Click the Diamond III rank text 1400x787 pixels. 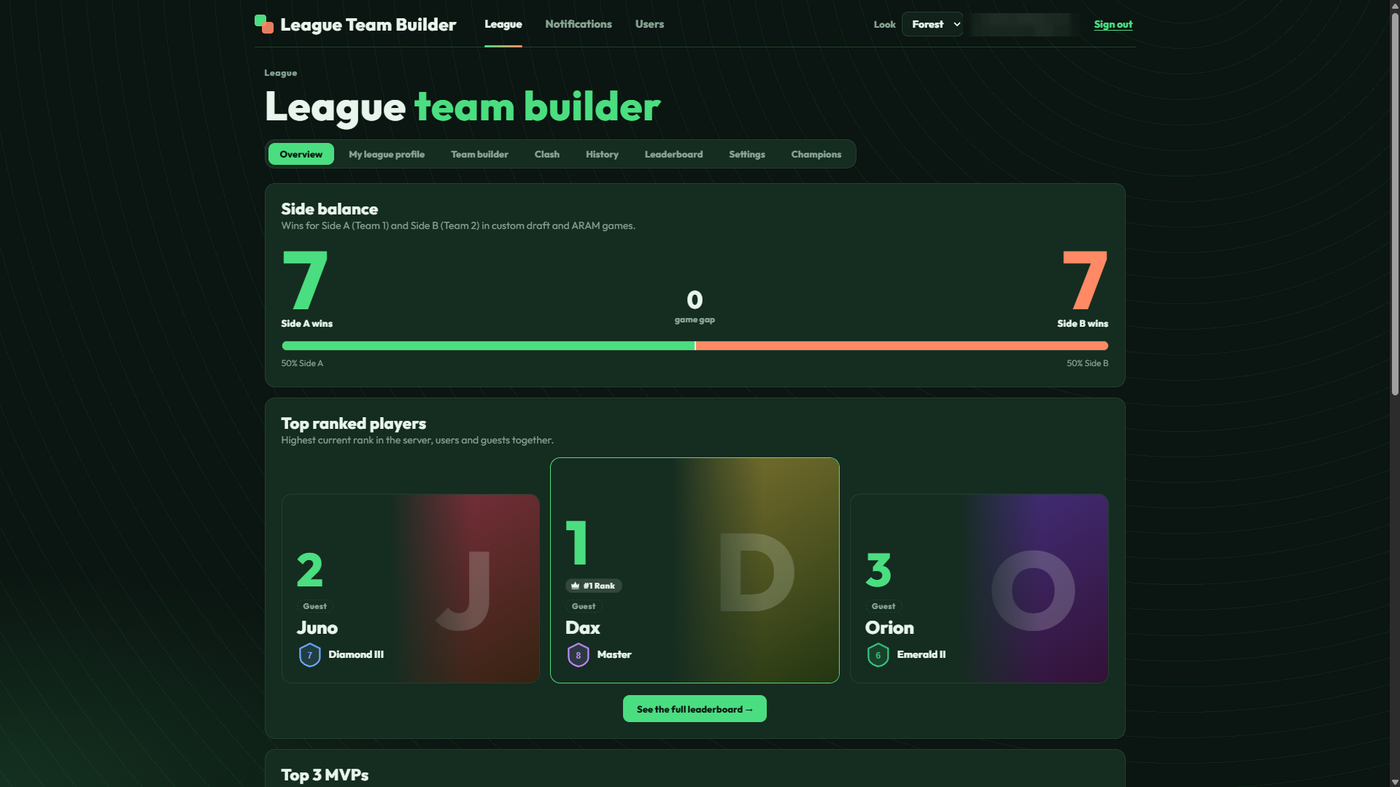[356, 655]
